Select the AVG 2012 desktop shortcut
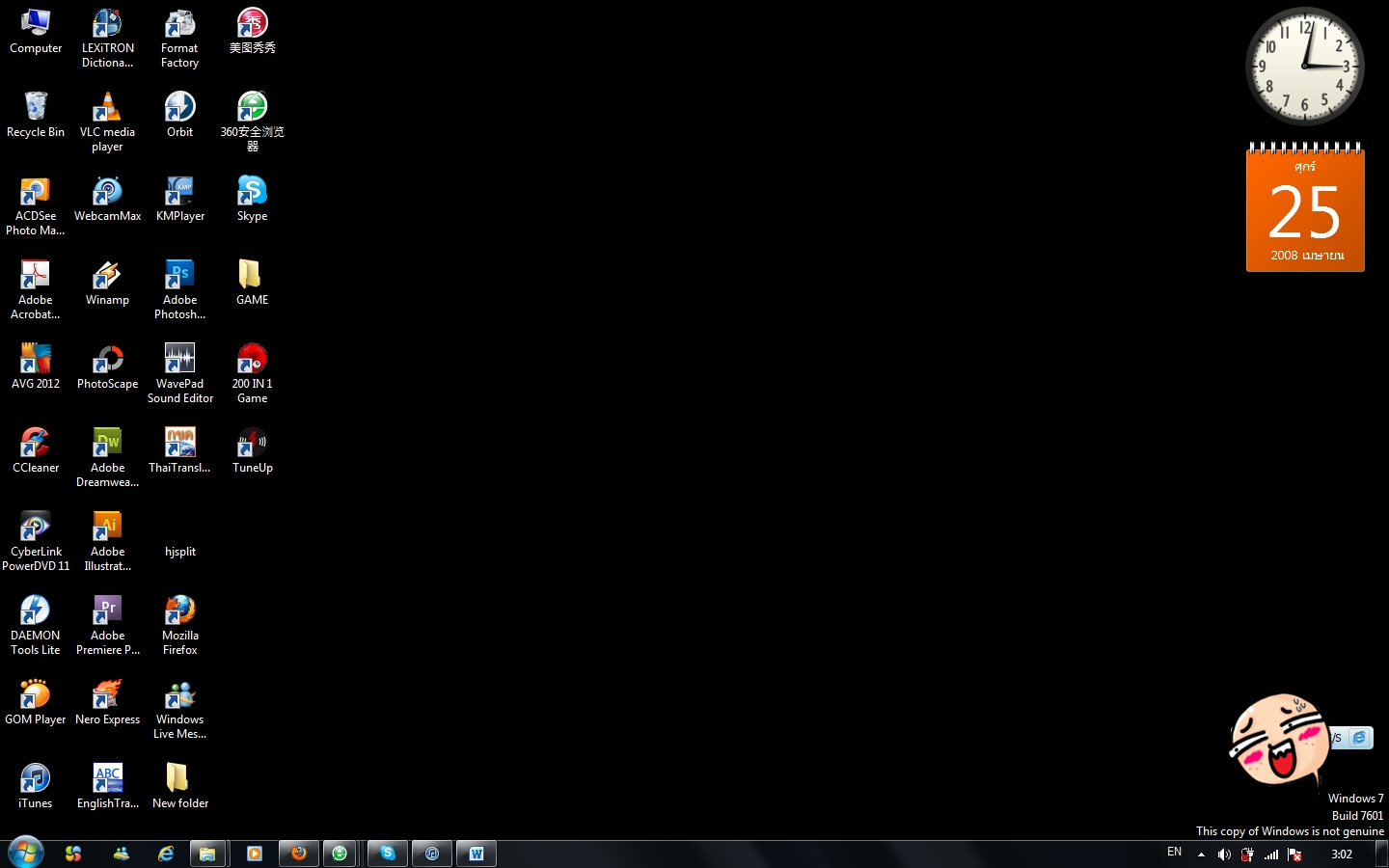1389x868 pixels. pos(36,367)
